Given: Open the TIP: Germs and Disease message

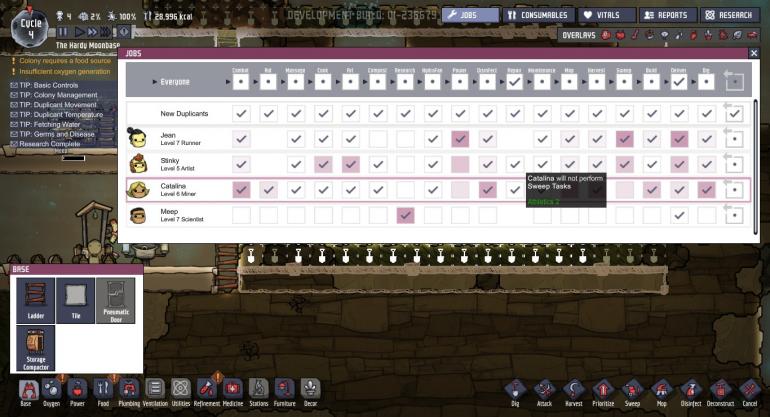Looking at the screenshot, I should (x=53, y=134).
